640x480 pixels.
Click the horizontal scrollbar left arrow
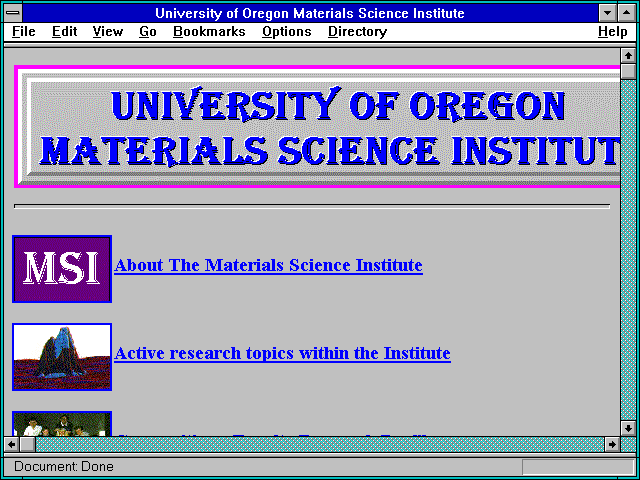tap(11, 444)
